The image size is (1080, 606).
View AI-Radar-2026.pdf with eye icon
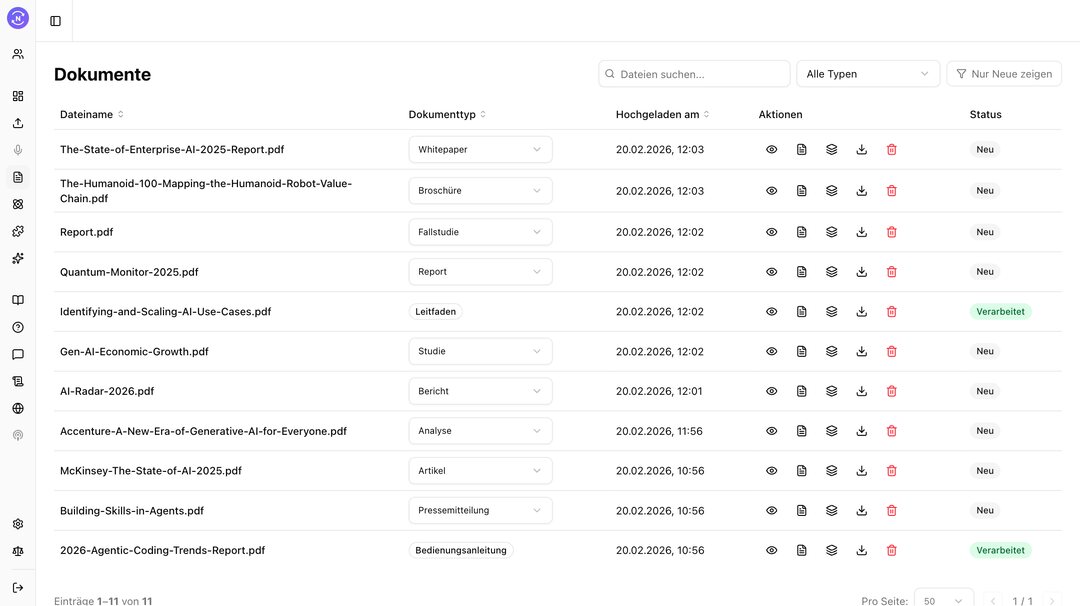pos(771,391)
